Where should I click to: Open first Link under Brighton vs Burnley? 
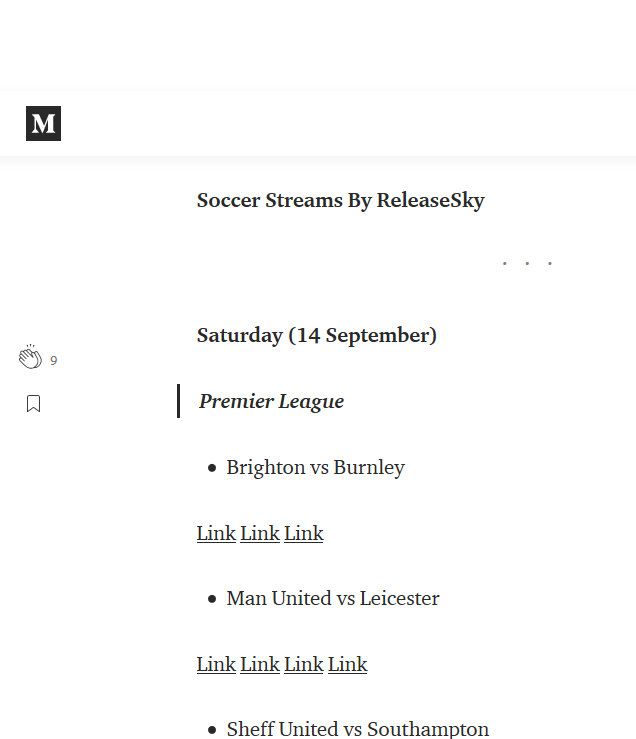tap(216, 534)
